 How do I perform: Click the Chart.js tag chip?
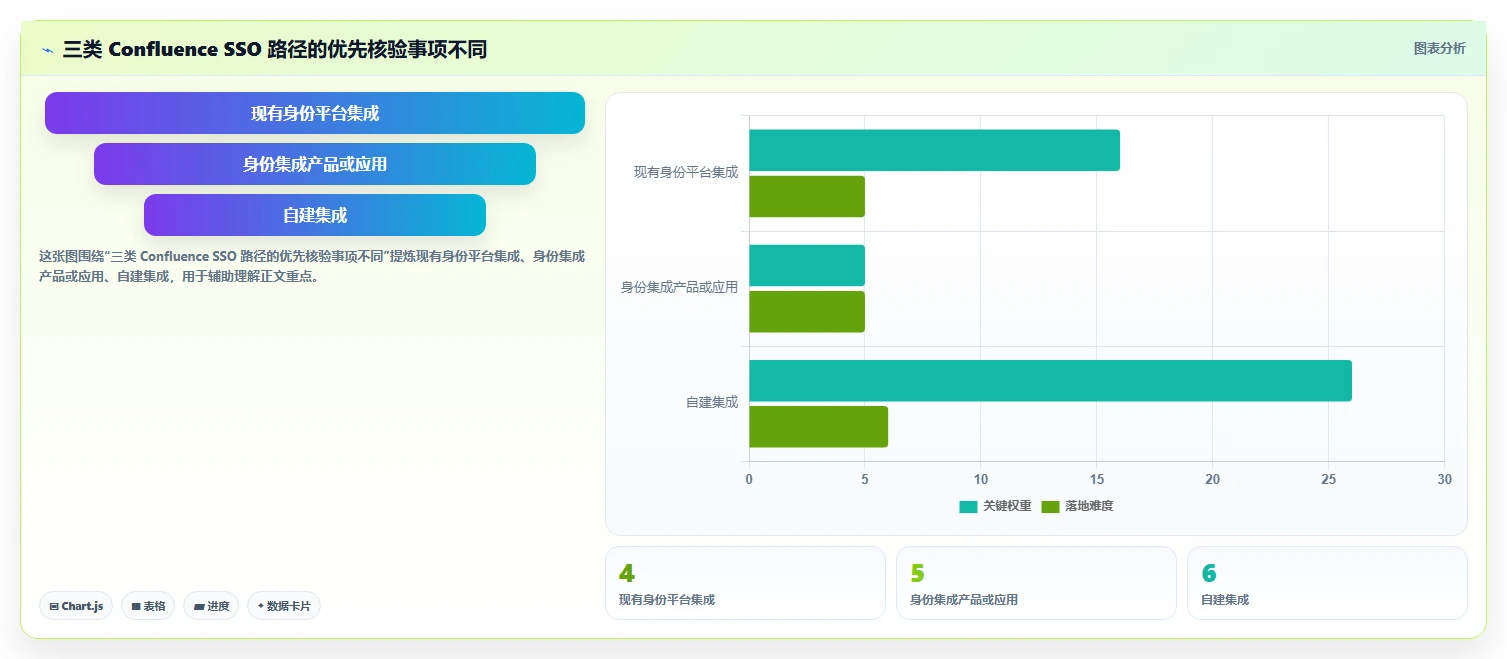pyautogui.click(x=76, y=606)
